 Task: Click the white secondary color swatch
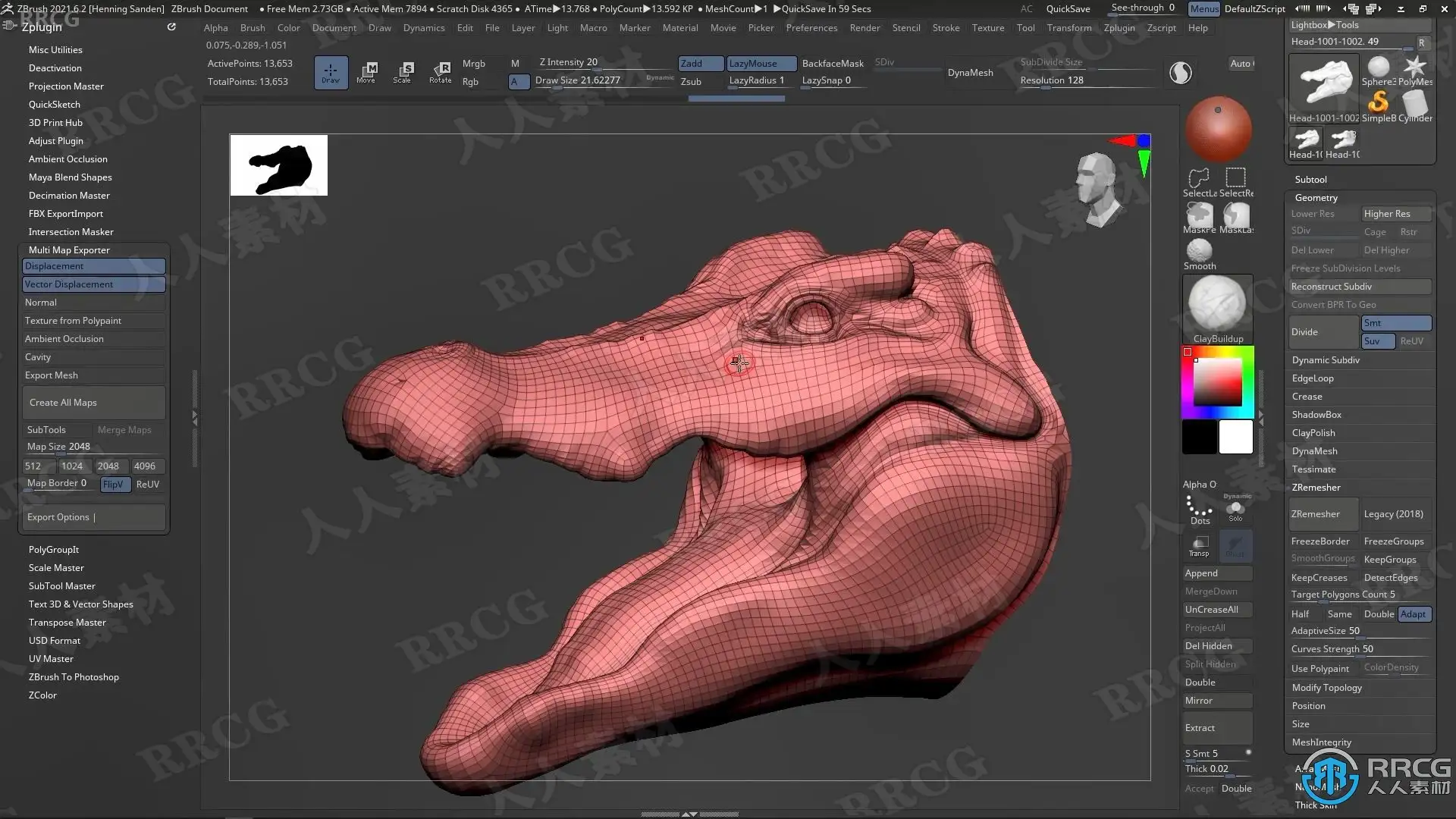pos(1235,438)
